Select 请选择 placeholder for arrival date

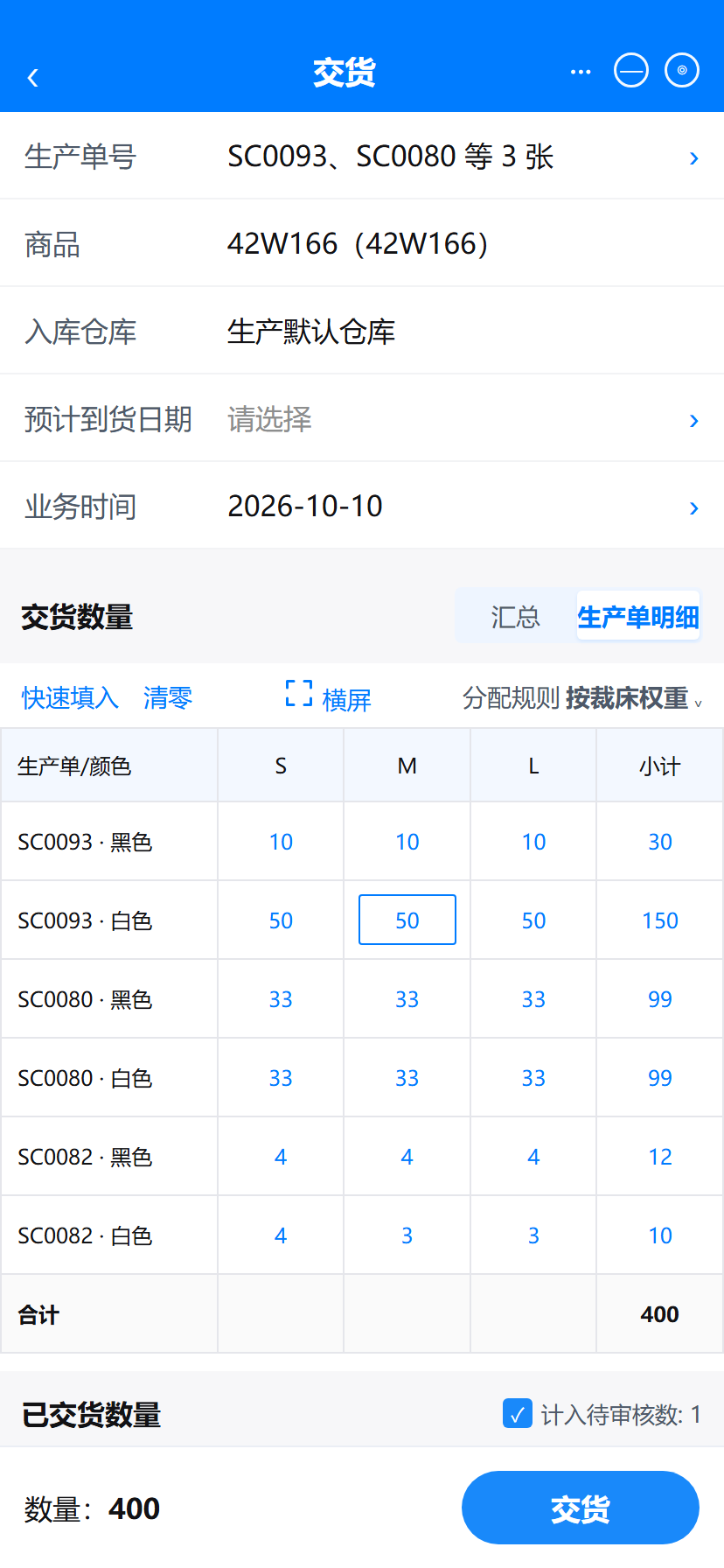tap(269, 419)
